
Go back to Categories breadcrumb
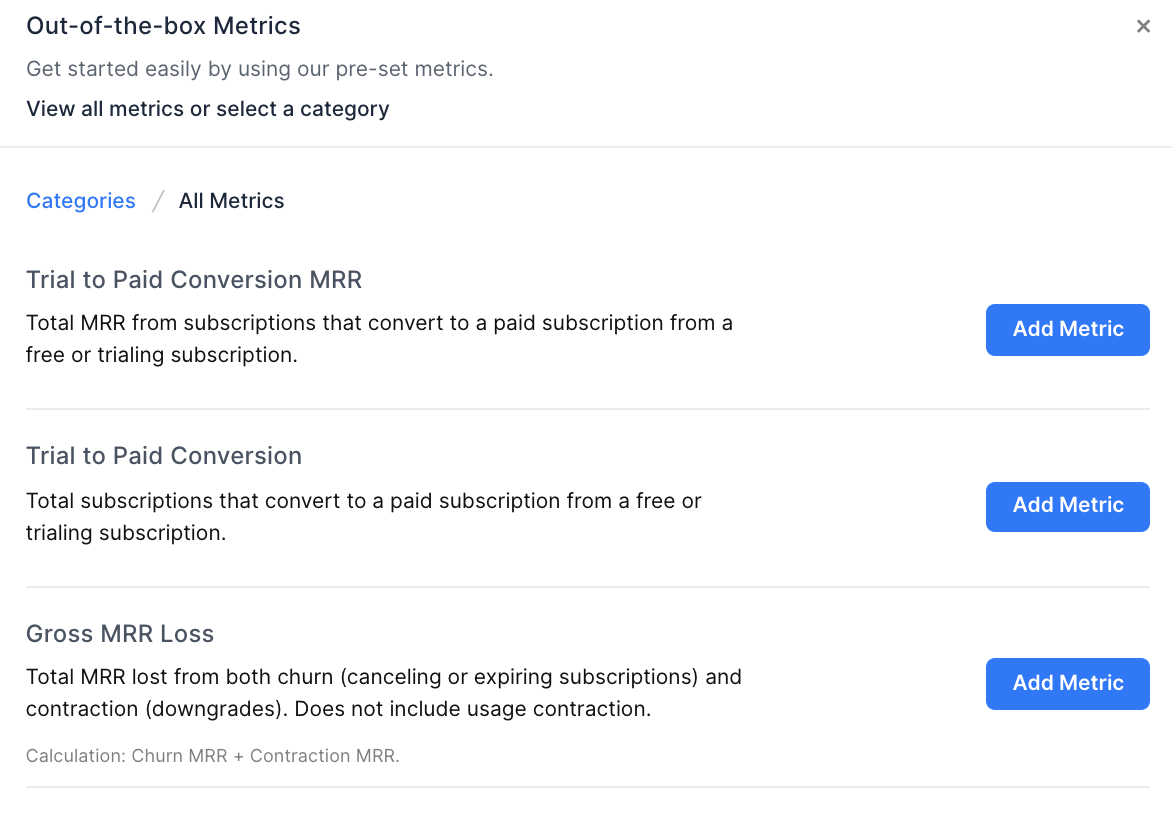coord(81,201)
